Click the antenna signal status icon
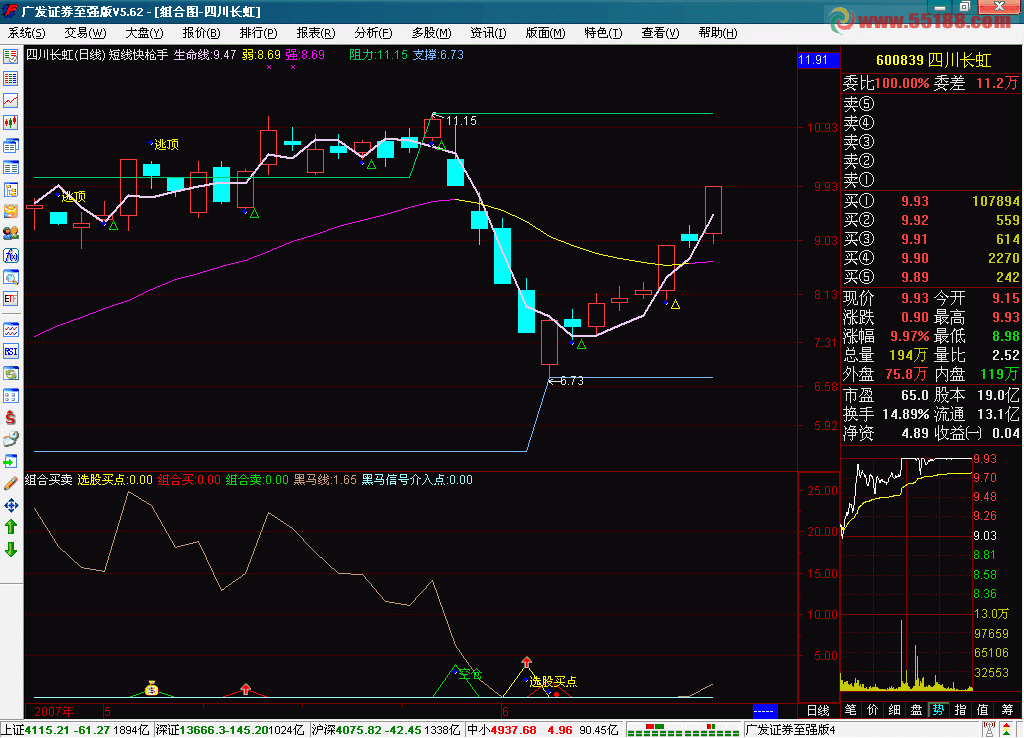Viewport: 1024px width, 738px height. pyautogui.click(x=989, y=730)
